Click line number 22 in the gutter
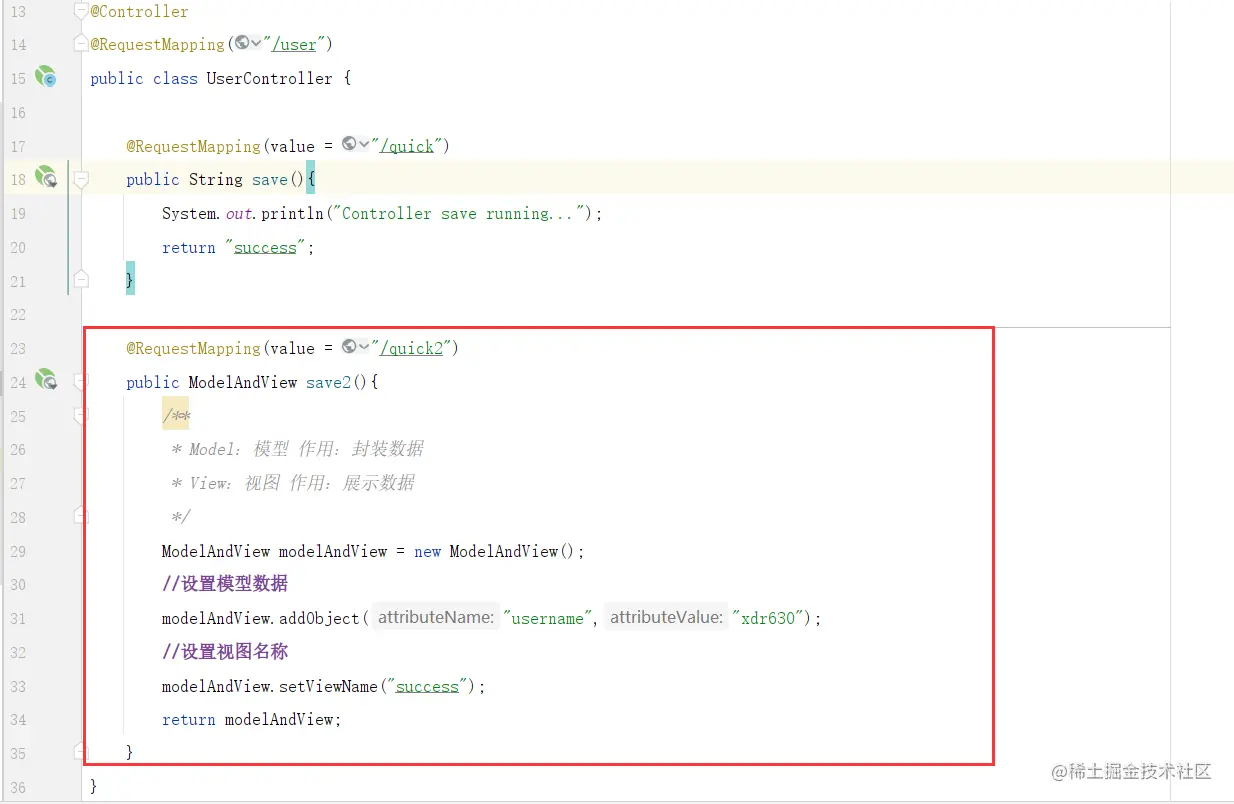 point(18,315)
